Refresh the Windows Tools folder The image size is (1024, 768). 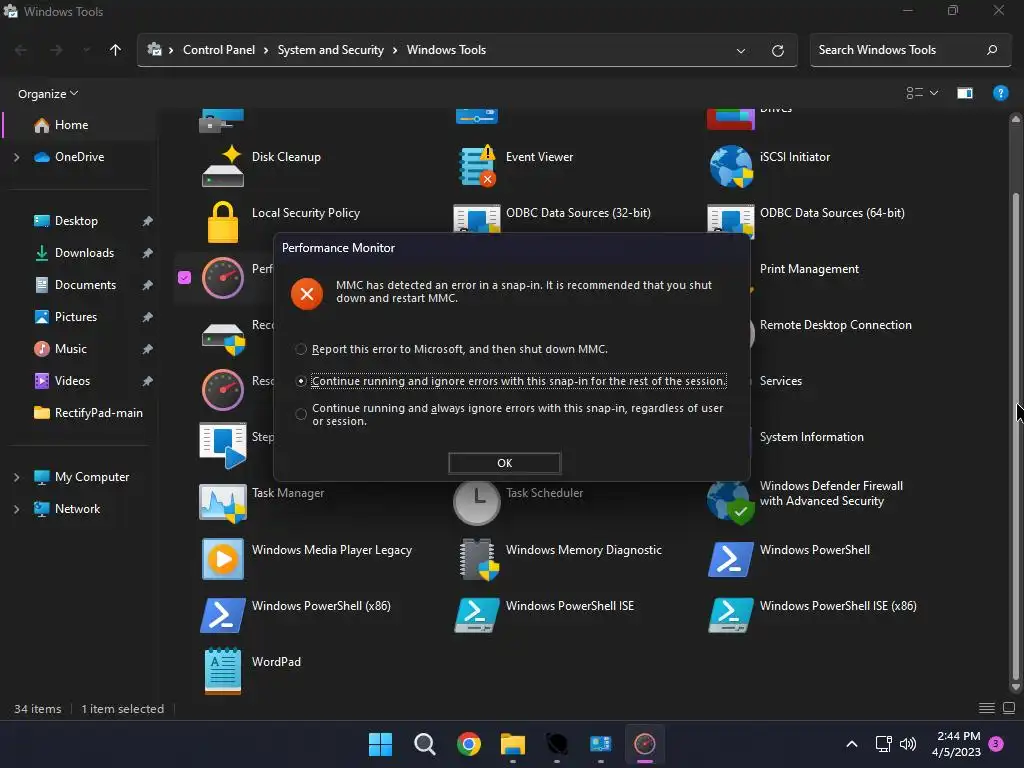click(777, 50)
